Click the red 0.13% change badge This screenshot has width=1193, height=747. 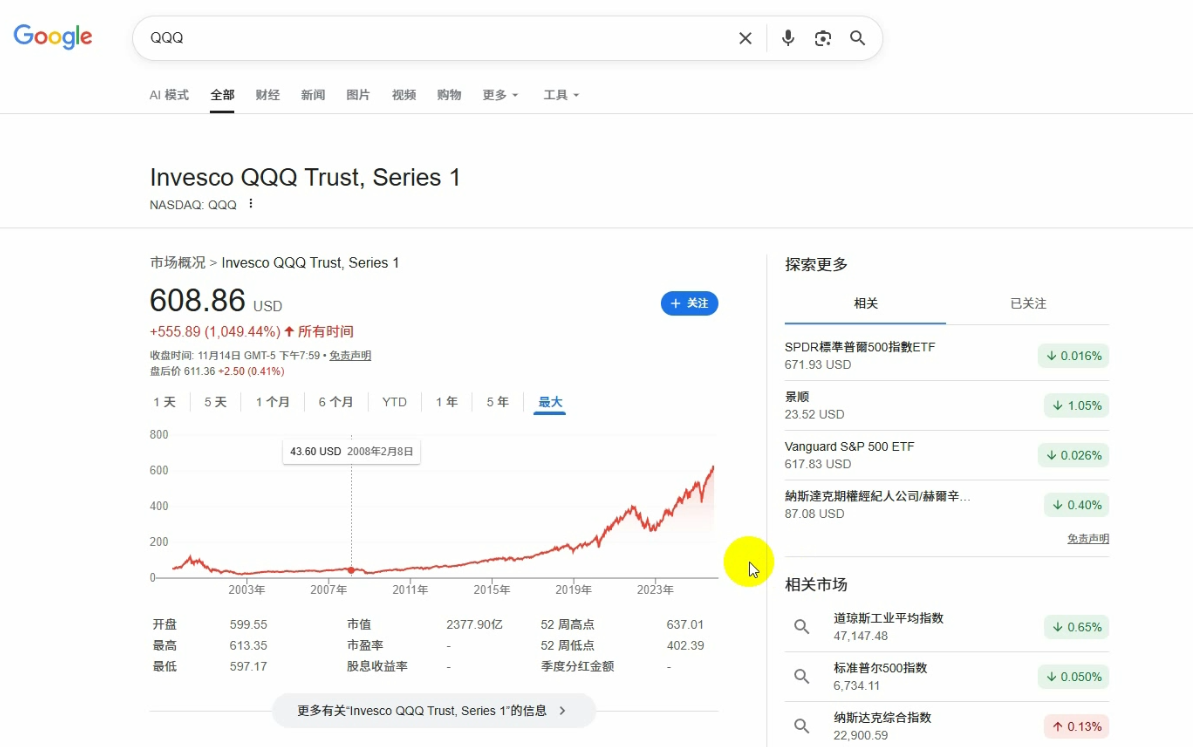(1077, 726)
